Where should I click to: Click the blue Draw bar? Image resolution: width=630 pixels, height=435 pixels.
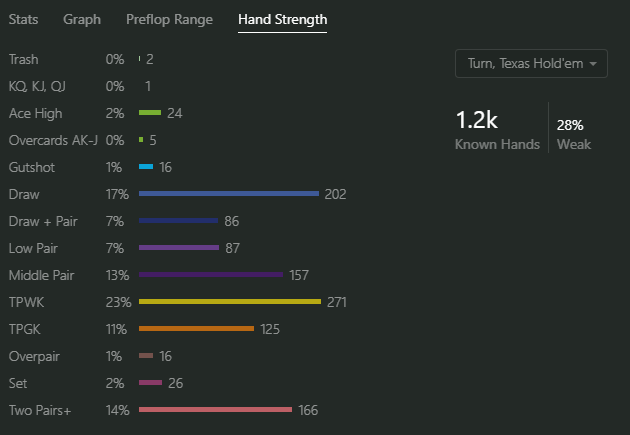pyautogui.click(x=228, y=193)
